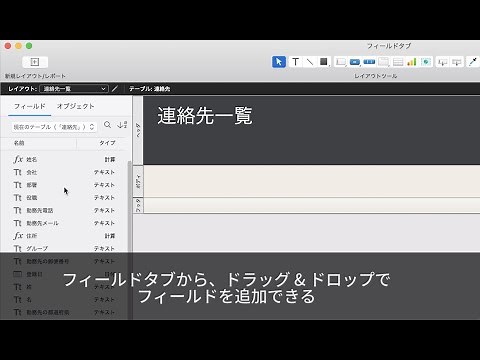Click the New Layout/Report plus button
This screenshot has height=360, width=480.
point(35,62)
